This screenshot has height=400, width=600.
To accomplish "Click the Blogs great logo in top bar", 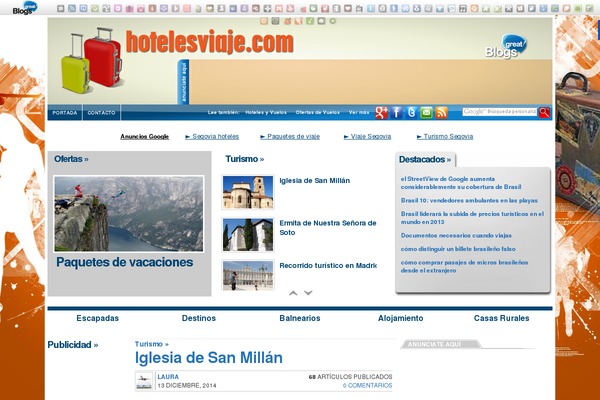I will click(x=25, y=8).
